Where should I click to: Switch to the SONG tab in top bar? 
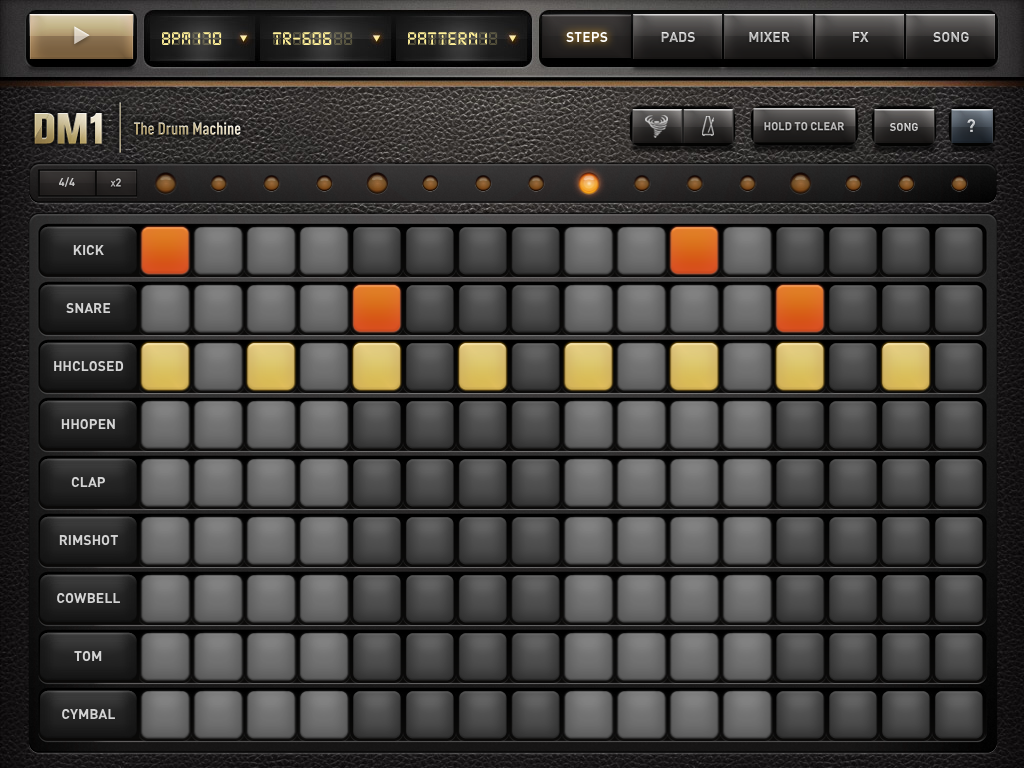(x=951, y=37)
